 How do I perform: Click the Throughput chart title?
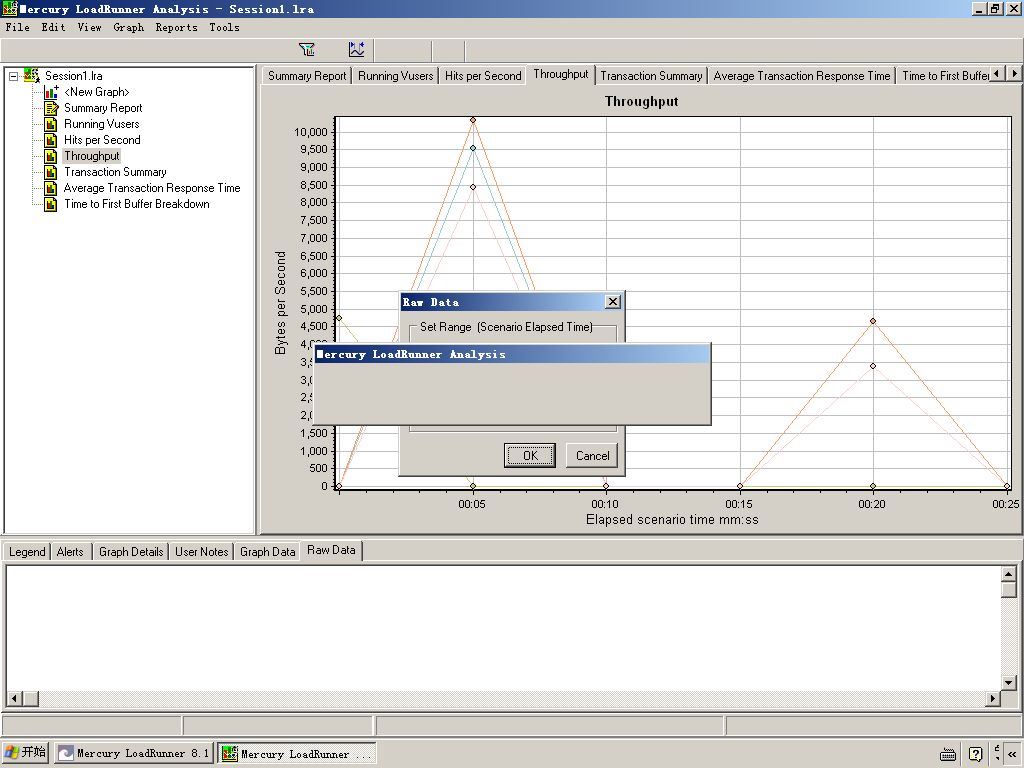(641, 101)
